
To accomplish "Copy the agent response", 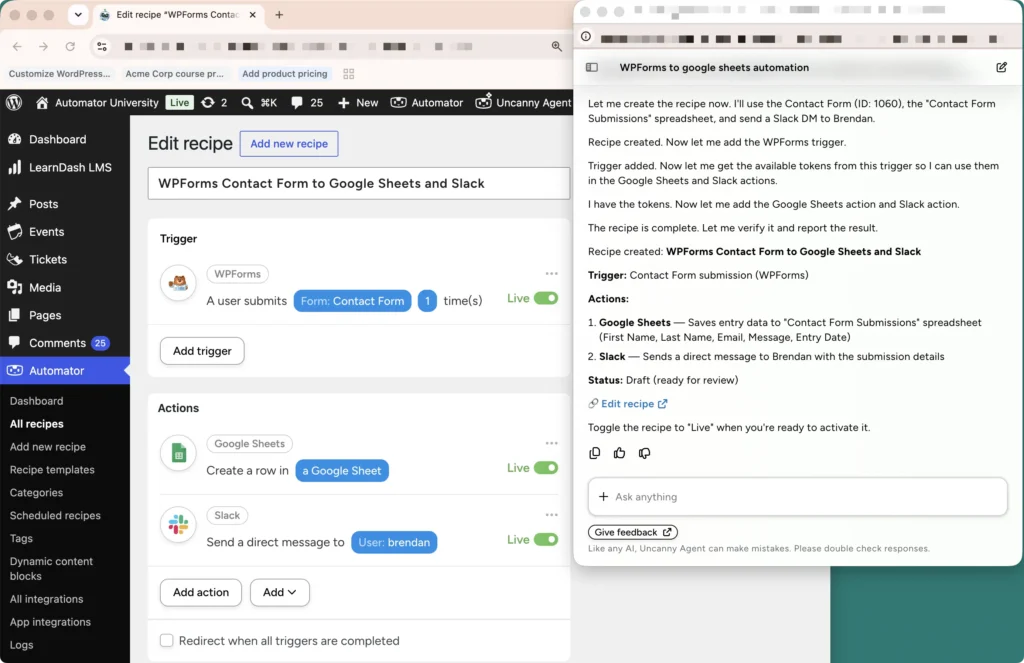I will 594,453.
